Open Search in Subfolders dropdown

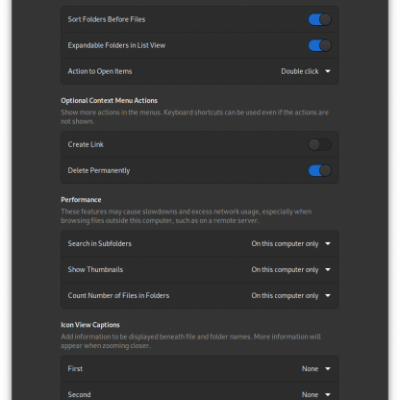coord(291,244)
